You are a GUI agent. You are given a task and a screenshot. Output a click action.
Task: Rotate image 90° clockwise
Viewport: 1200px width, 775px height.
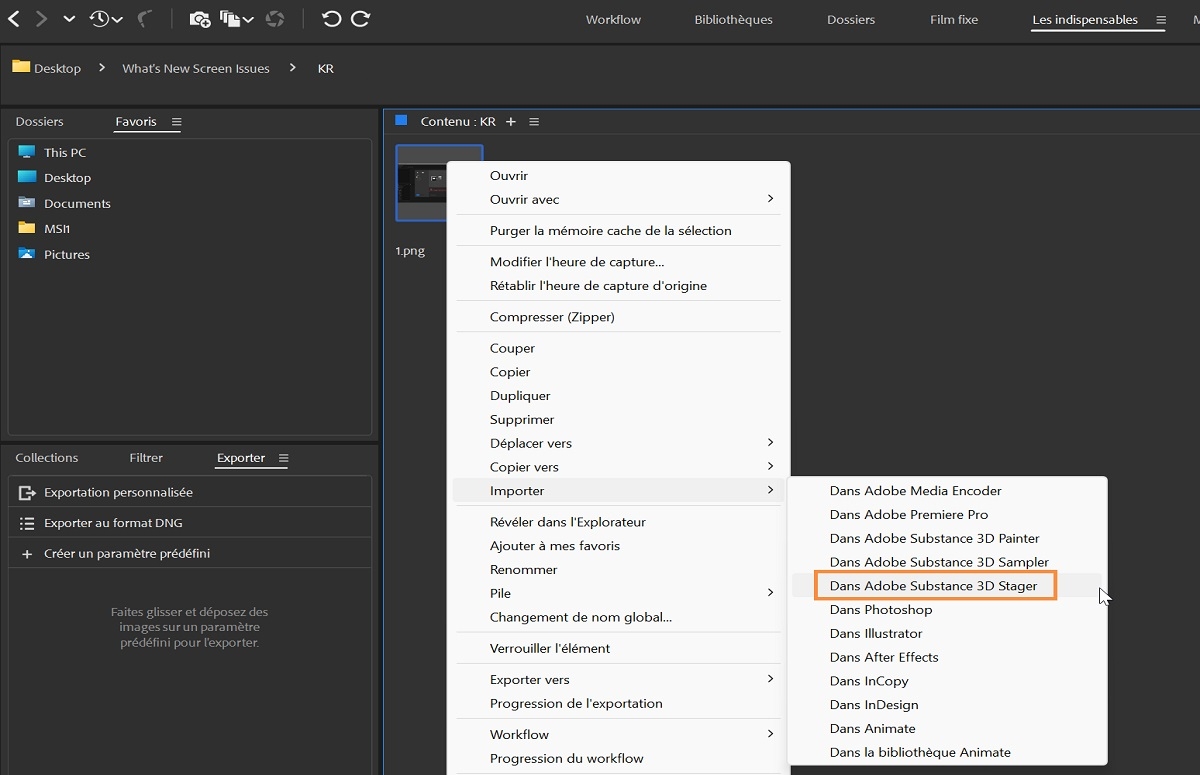tap(361, 19)
